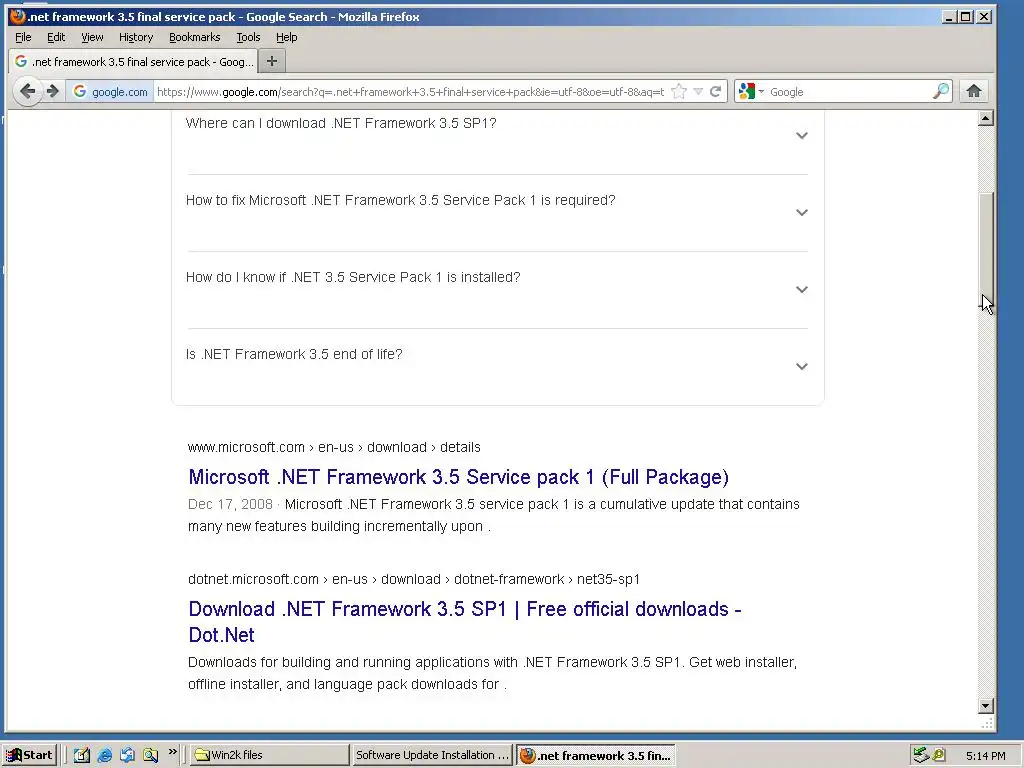The image size is (1024, 768).
Task: Go forward with the forward arrow button
Action: pyautogui.click(x=53, y=91)
